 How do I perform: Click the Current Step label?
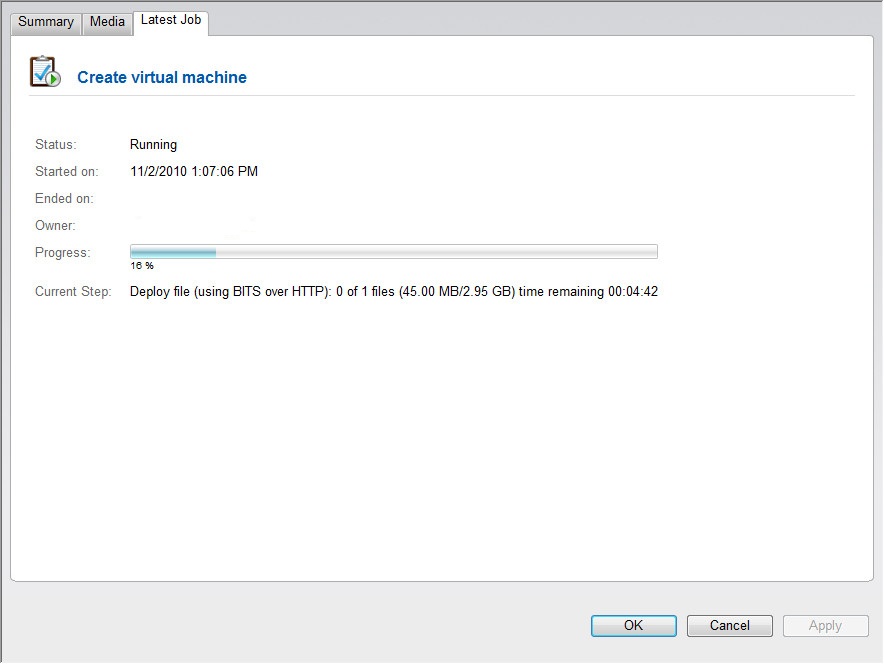[x=73, y=292]
